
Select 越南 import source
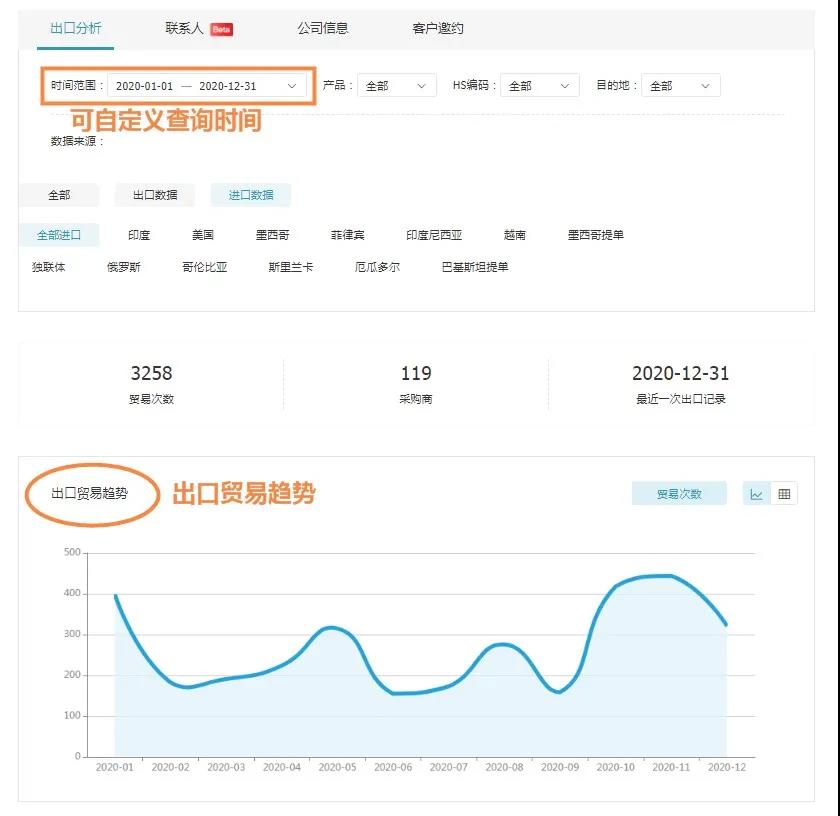pos(515,235)
